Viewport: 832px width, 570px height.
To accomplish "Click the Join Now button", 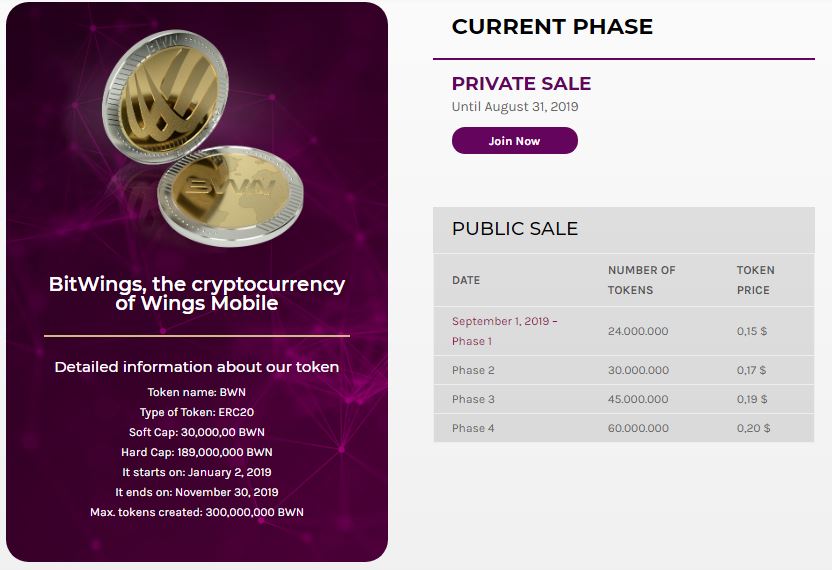I will tap(515, 141).
